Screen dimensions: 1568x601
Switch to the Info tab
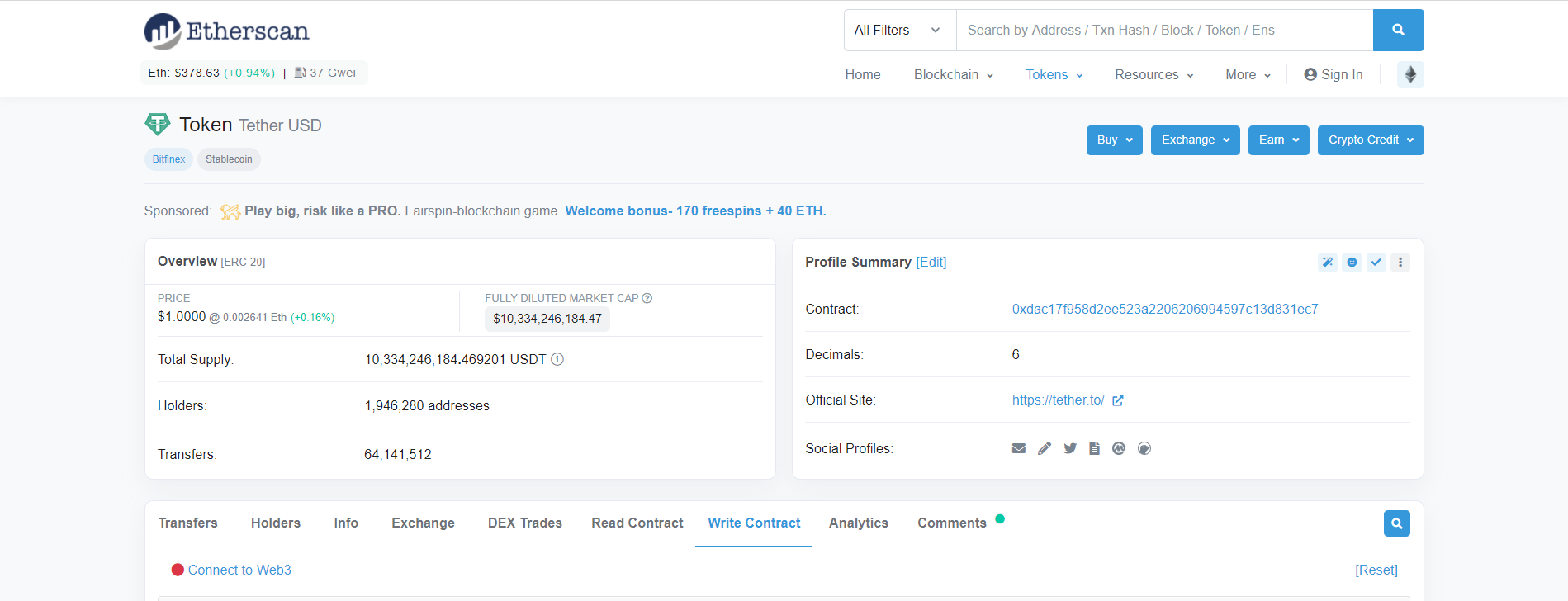(346, 523)
